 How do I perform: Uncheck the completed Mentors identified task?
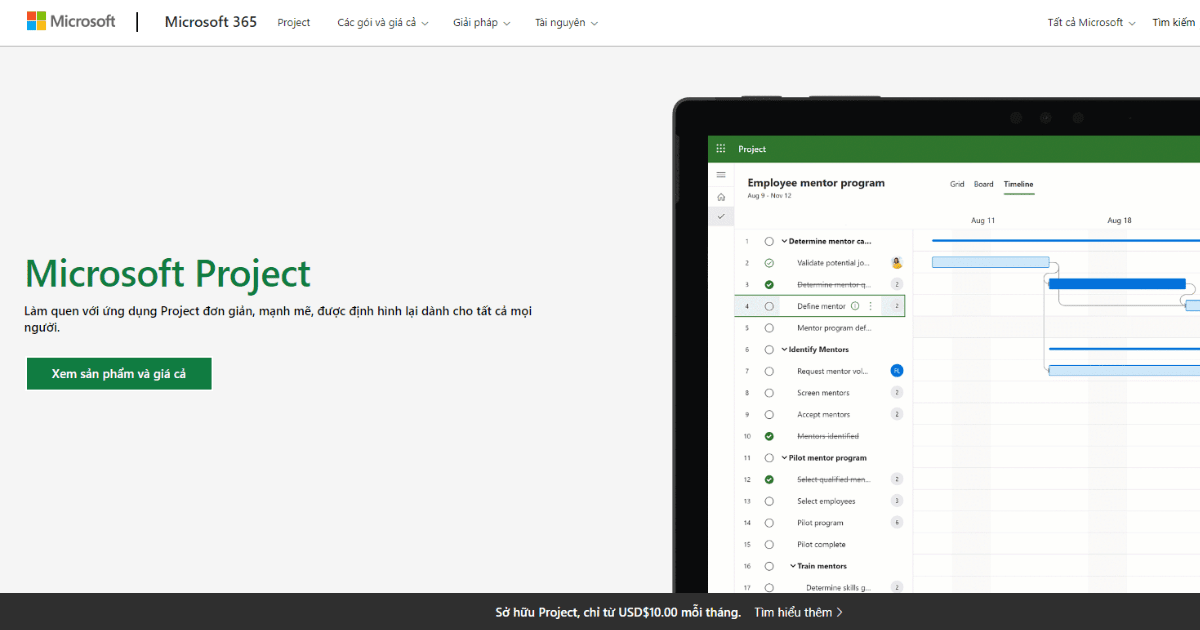tap(769, 436)
